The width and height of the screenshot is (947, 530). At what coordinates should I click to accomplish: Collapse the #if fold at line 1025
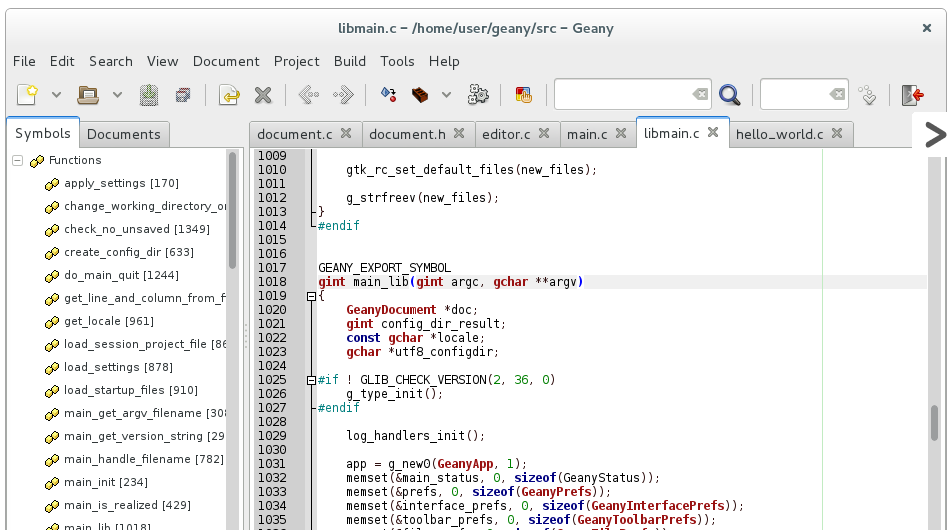pyautogui.click(x=311, y=380)
